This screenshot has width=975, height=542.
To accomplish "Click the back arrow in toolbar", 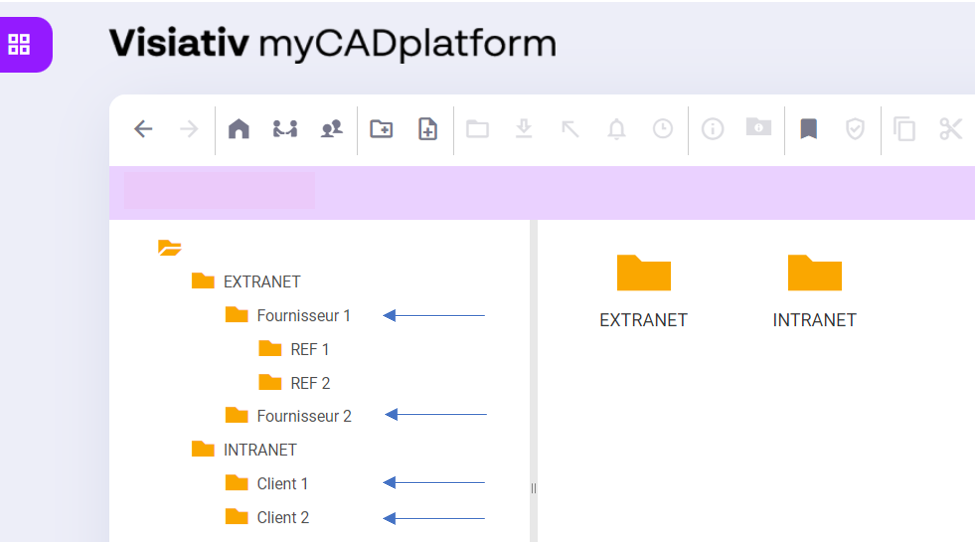I will pyautogui.click(x=143, y=129).
